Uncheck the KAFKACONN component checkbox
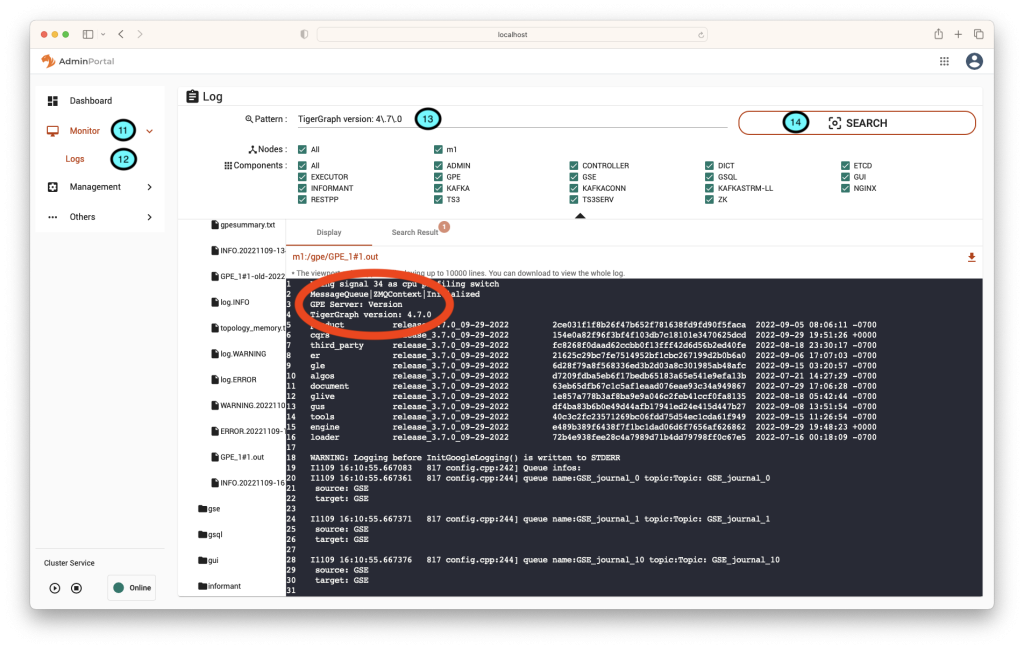Viewport: 1024px width, 649px height. click(573, 188)
